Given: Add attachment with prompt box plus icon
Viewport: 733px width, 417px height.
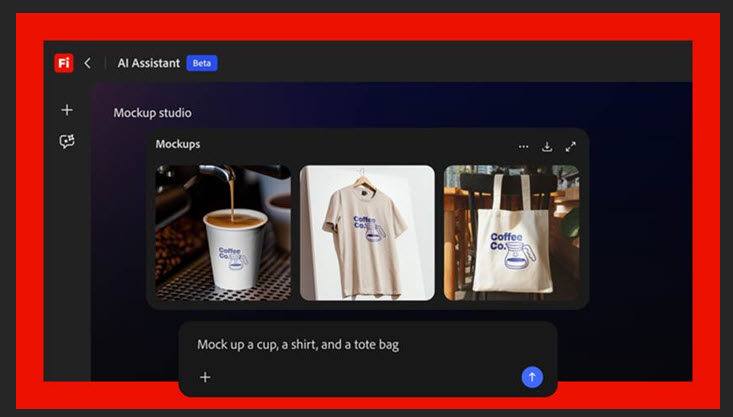Looking at the screenshot, I should (205, 377).
